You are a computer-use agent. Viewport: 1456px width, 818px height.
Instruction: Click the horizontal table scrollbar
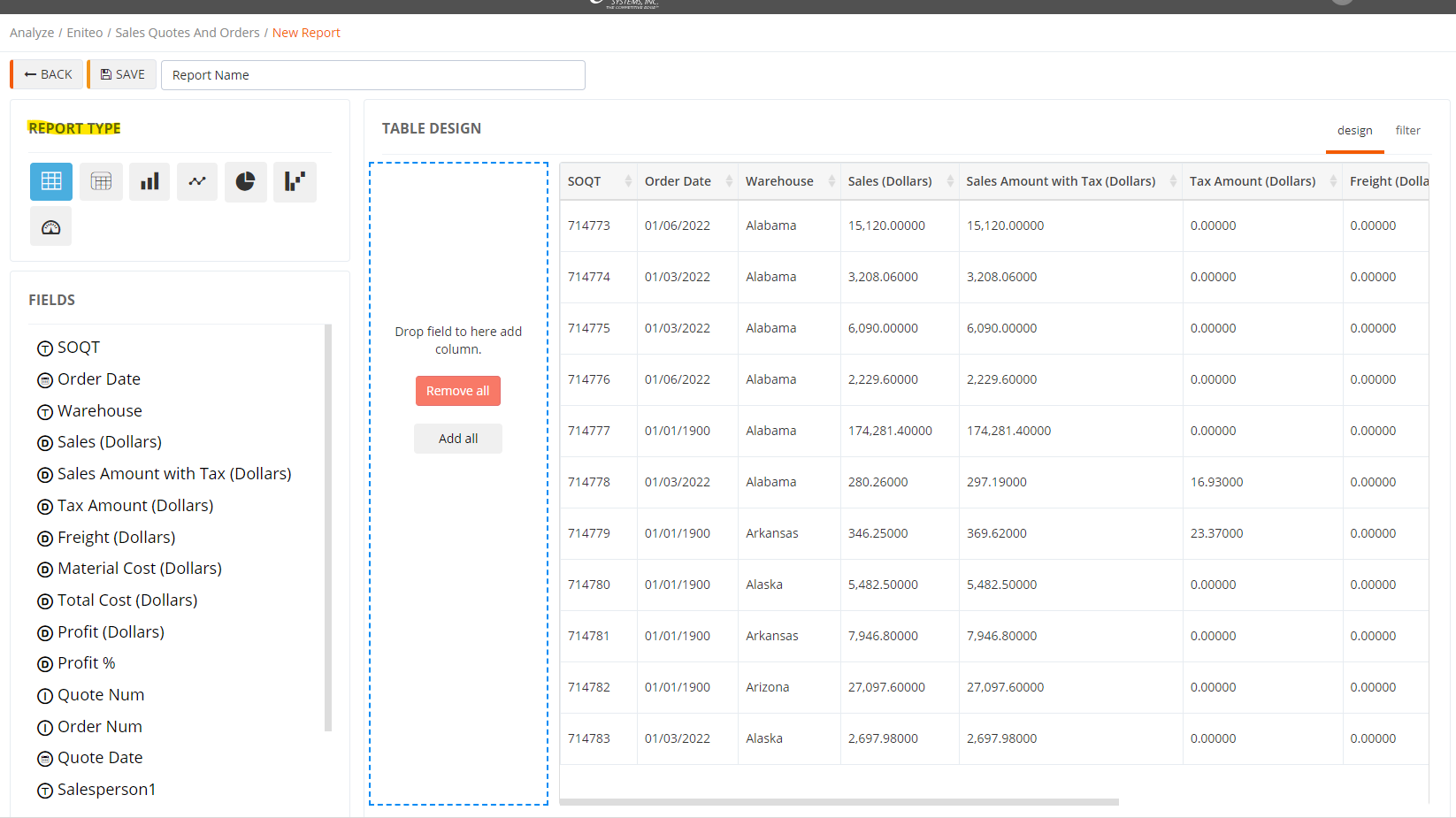(839, 802)
